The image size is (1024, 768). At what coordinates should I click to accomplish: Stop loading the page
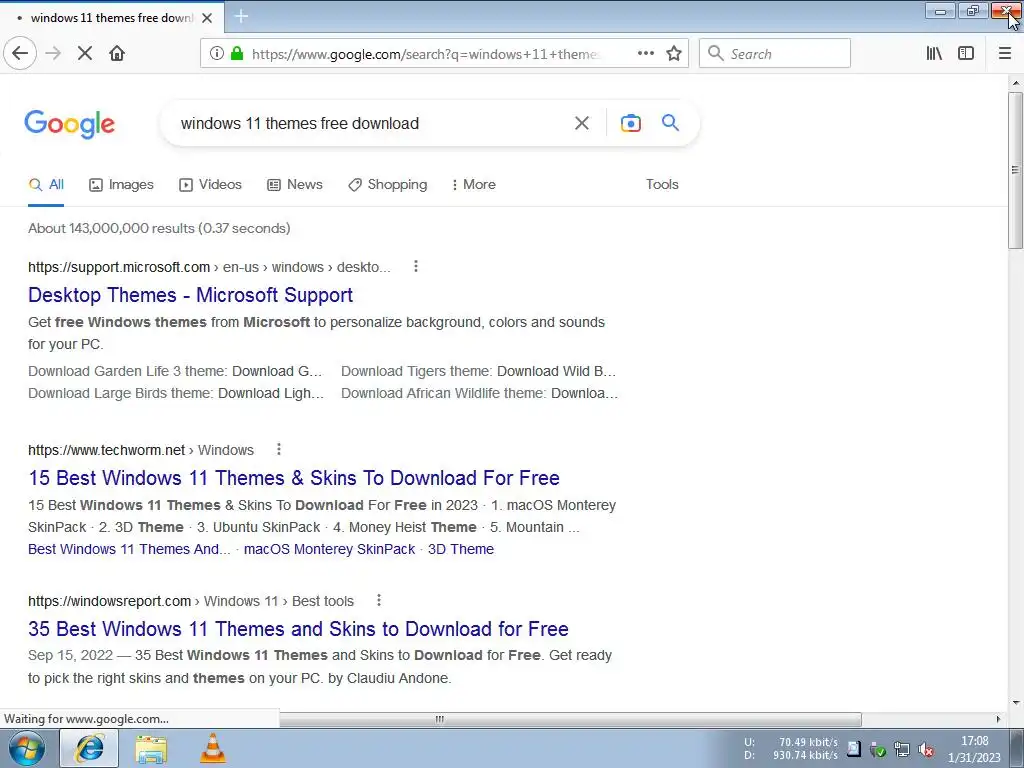coord(85,54)
